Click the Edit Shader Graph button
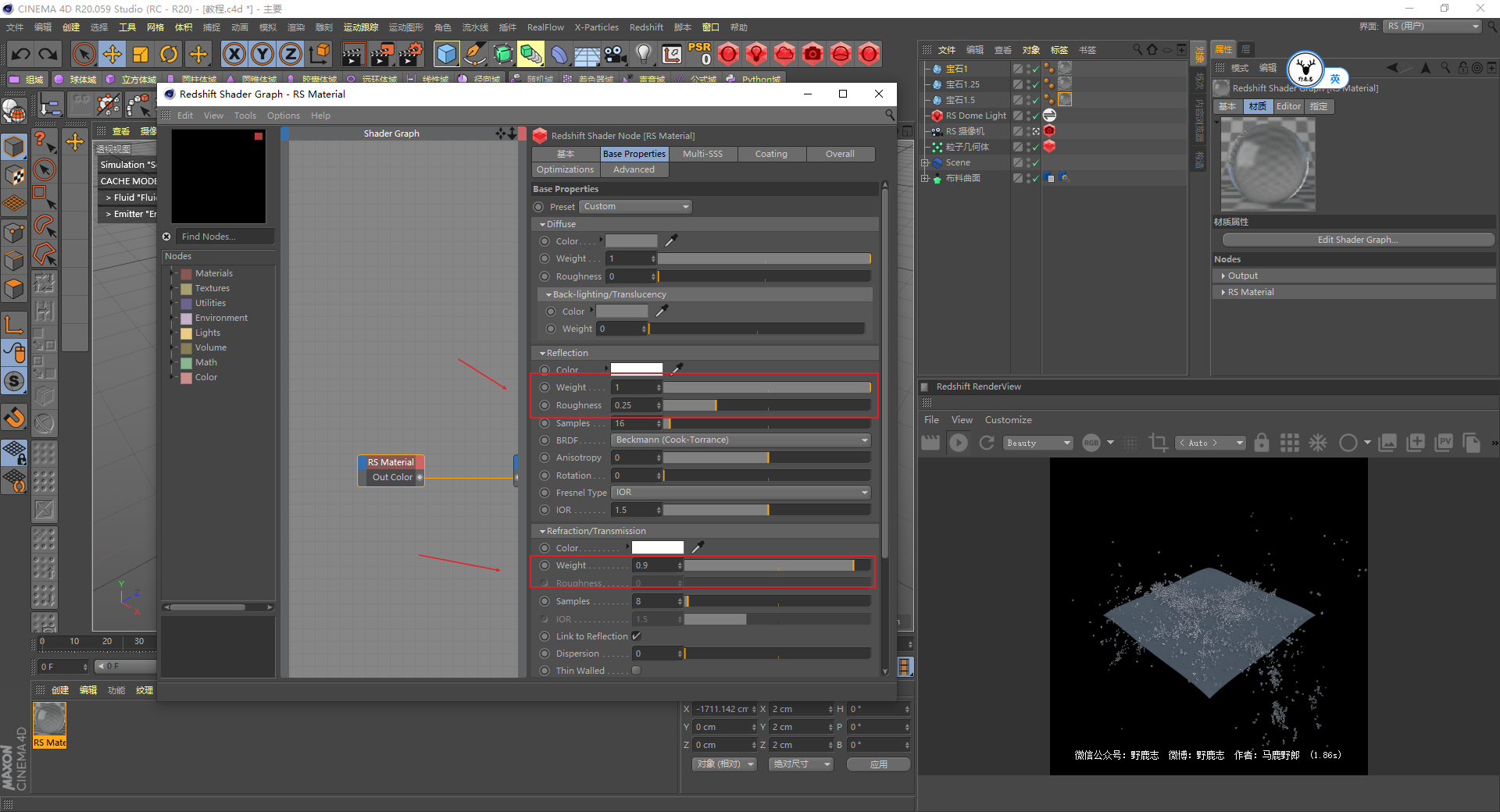This screenshot has width=1500, height=812. [x=1357, y=240]
